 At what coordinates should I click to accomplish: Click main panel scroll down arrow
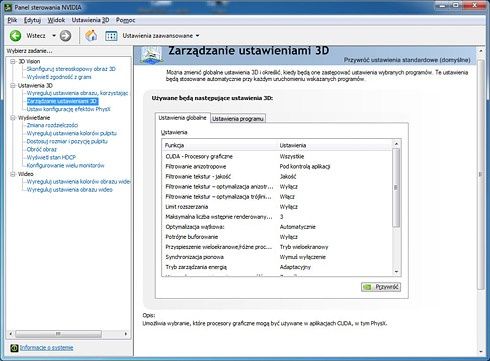481,351
